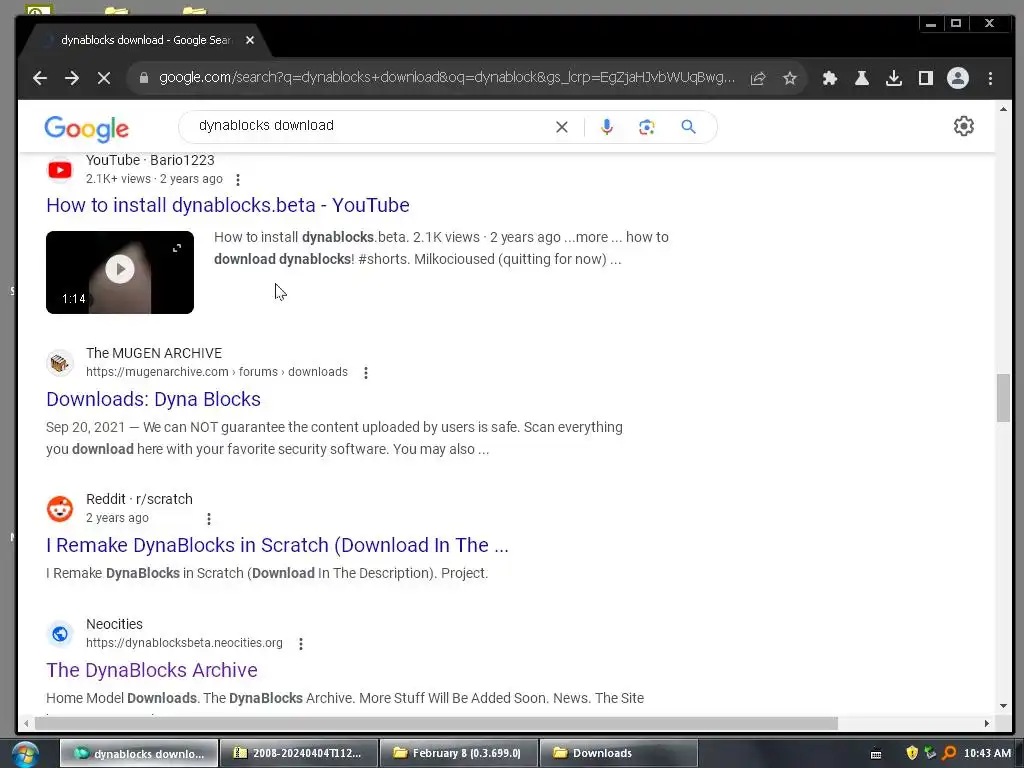Screen dimensions: 1024x768
Task: Click the scroll down arrow
Action: 1003,706
